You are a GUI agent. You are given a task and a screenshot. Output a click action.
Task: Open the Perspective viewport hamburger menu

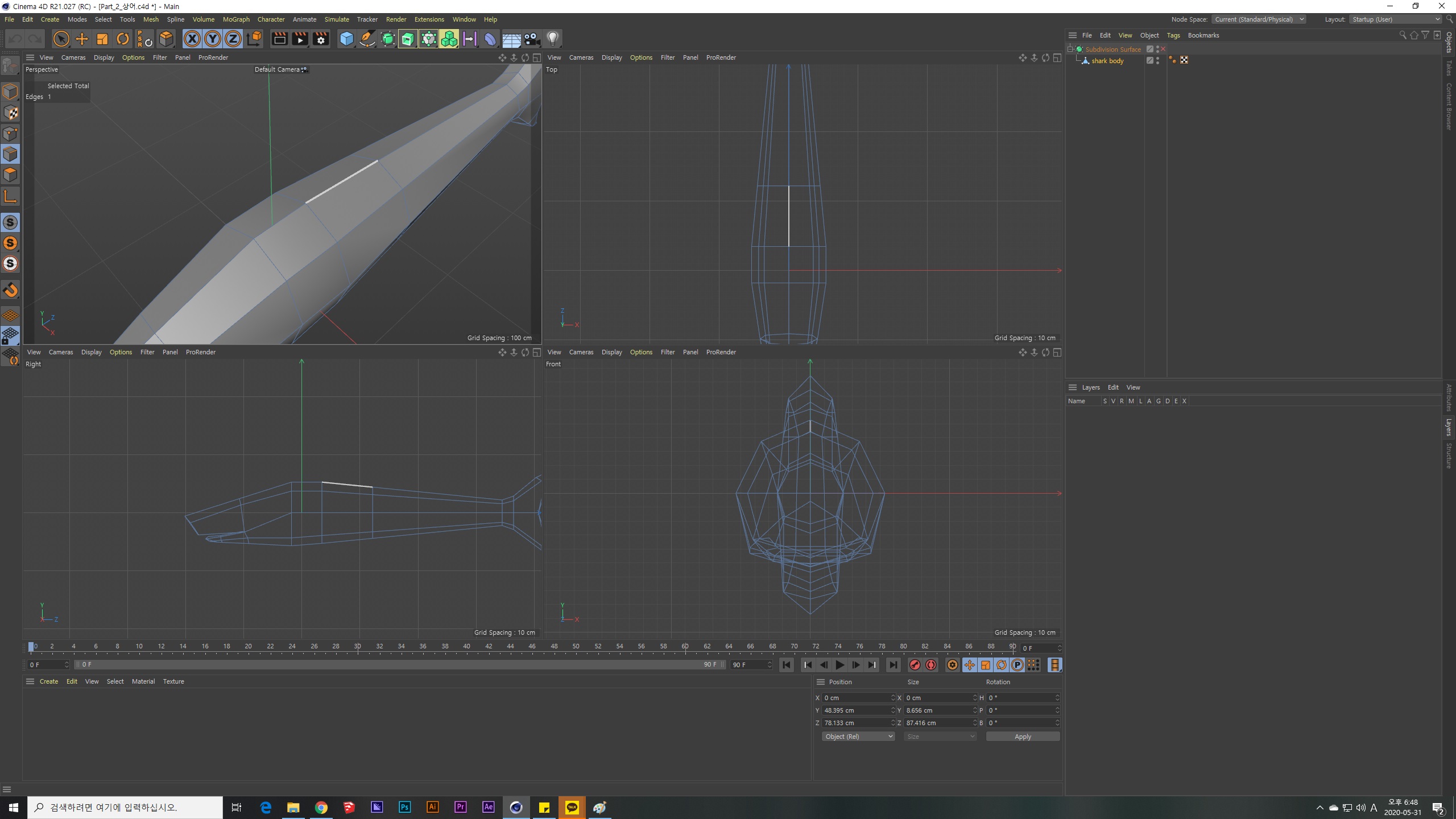tap(30, 57)
